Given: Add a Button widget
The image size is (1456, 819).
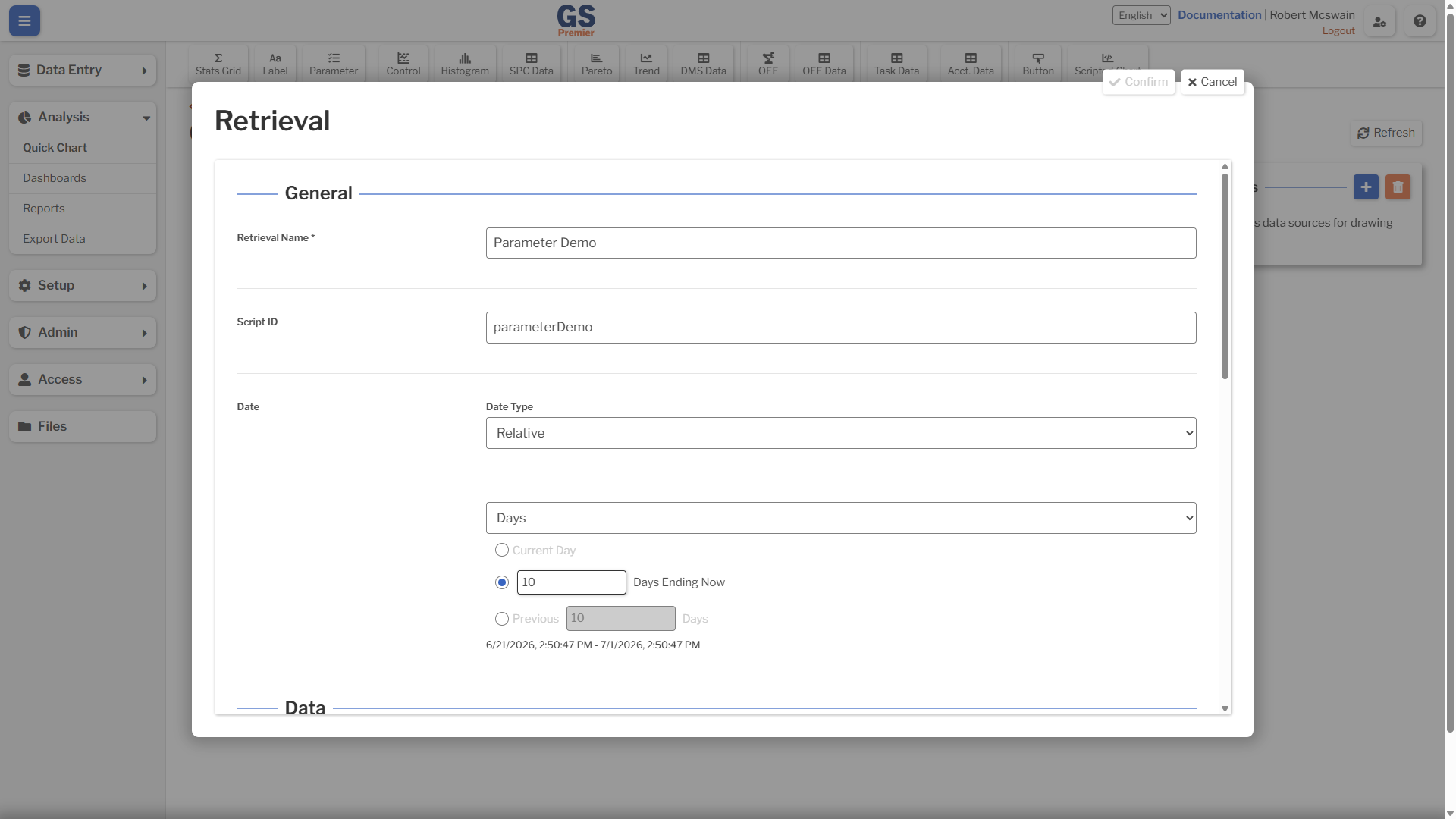Looking at the screenshot, I should tap(1038, 64).
